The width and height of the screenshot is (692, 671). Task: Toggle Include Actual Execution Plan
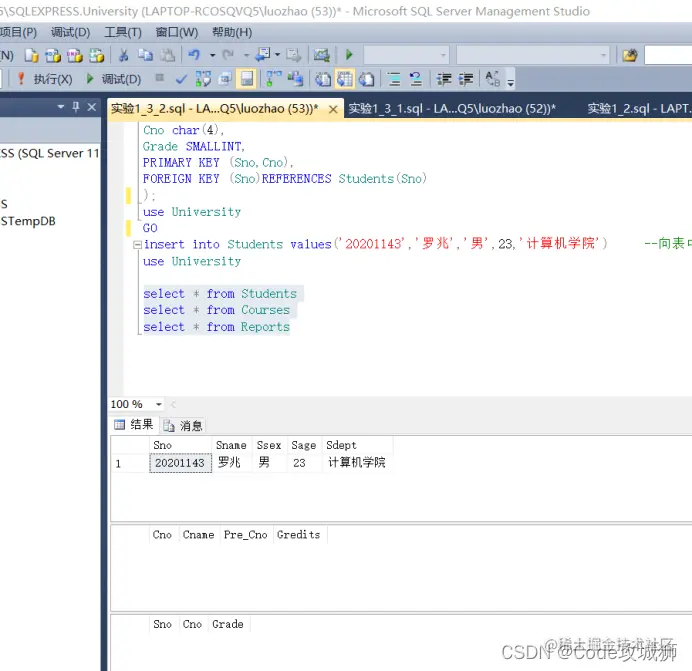click(x=274, y=79)
